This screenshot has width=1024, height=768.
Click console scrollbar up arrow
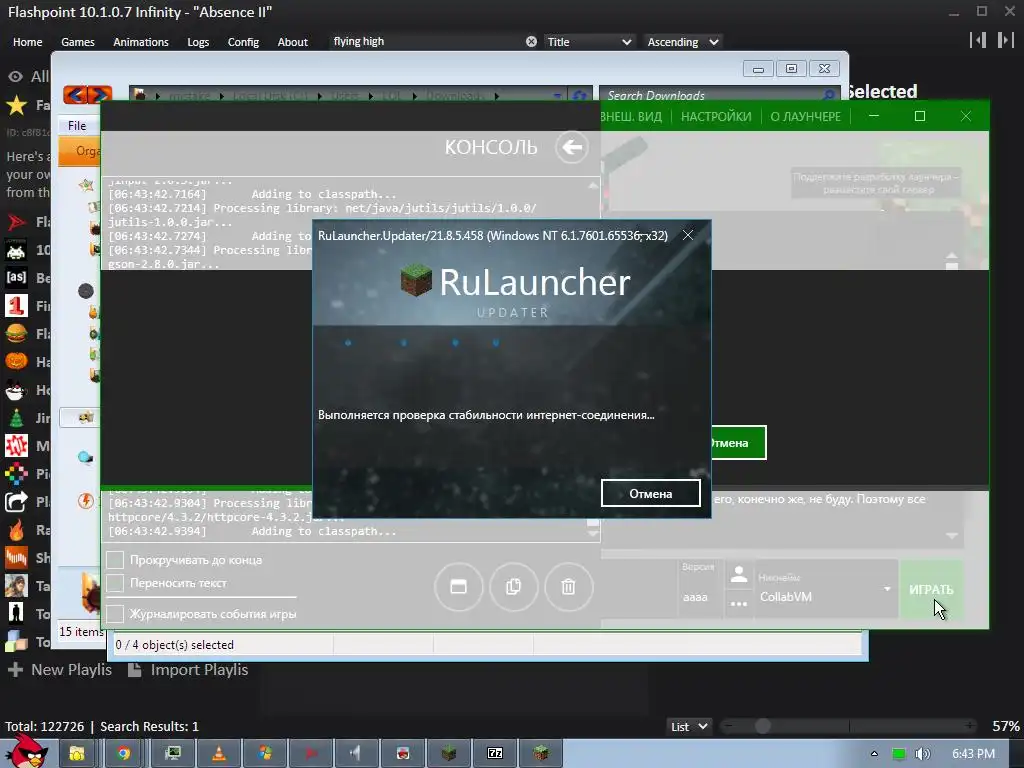click(x=593, y=185)
